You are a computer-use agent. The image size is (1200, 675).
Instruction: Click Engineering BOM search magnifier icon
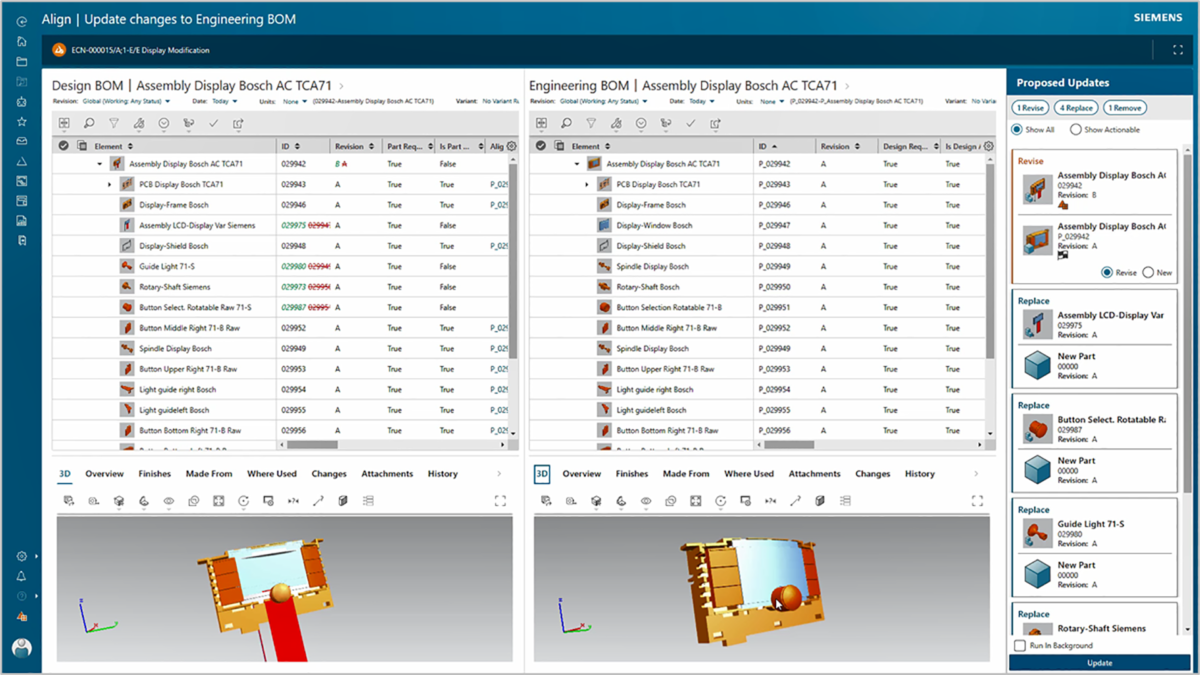[566, 123]
